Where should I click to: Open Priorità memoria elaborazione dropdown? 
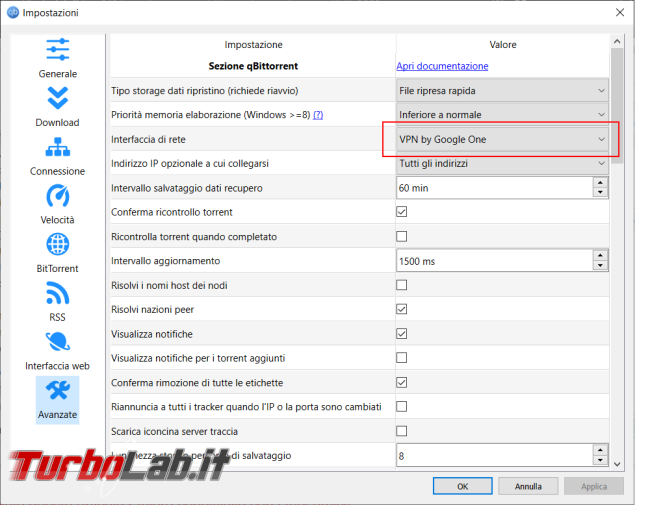pos(502,115)
